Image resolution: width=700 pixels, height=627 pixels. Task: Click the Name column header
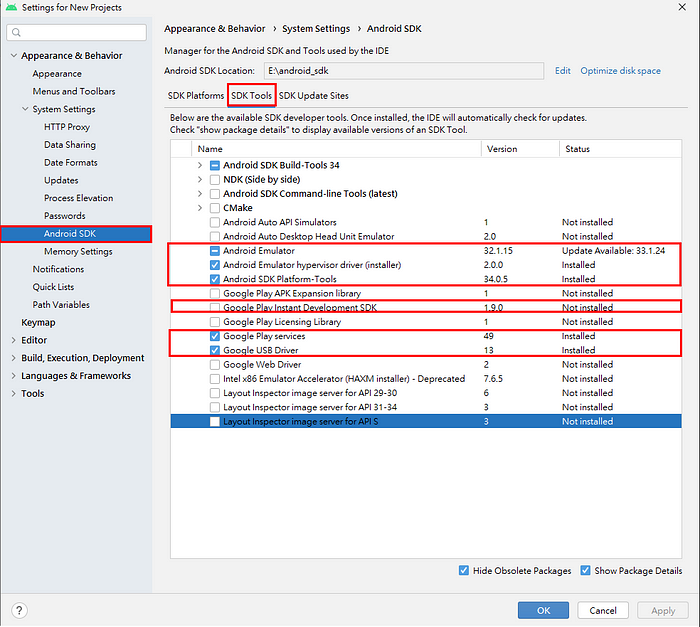tap(336, 149)
